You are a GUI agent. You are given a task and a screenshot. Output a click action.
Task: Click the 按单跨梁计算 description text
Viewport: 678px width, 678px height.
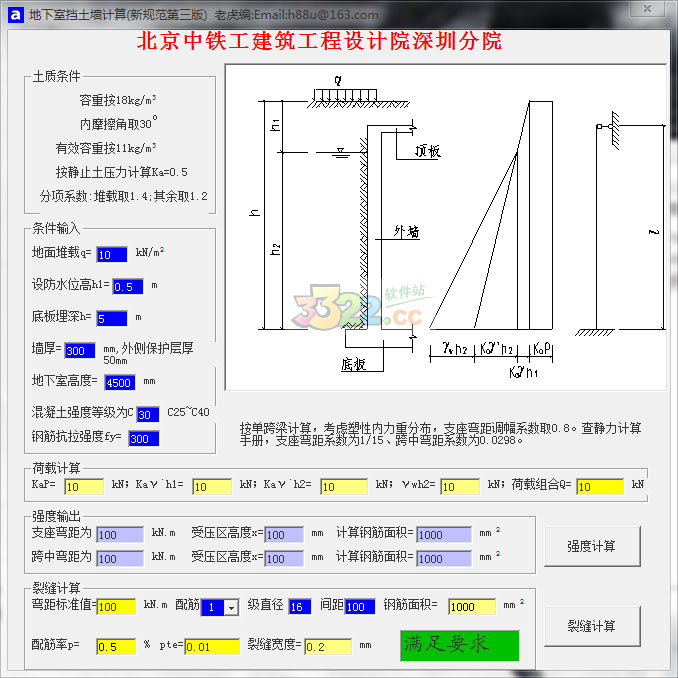point(441,434)
